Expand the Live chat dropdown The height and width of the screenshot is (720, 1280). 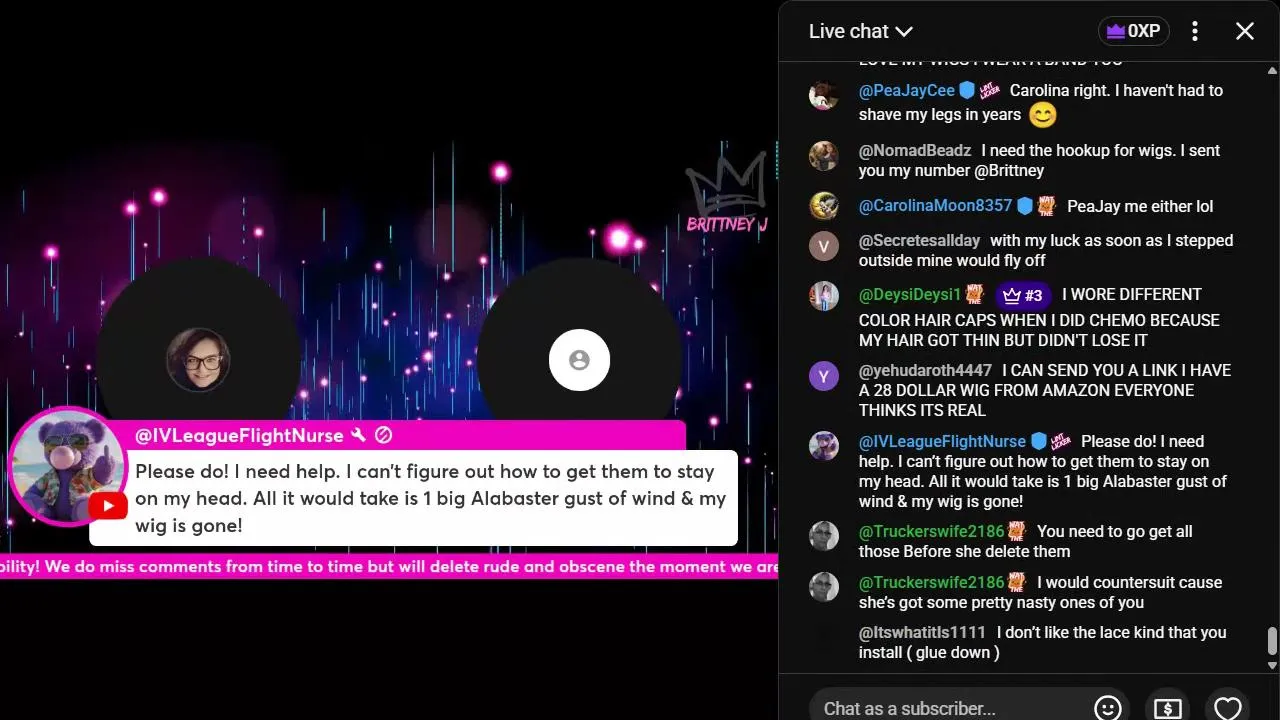point(860,31)
